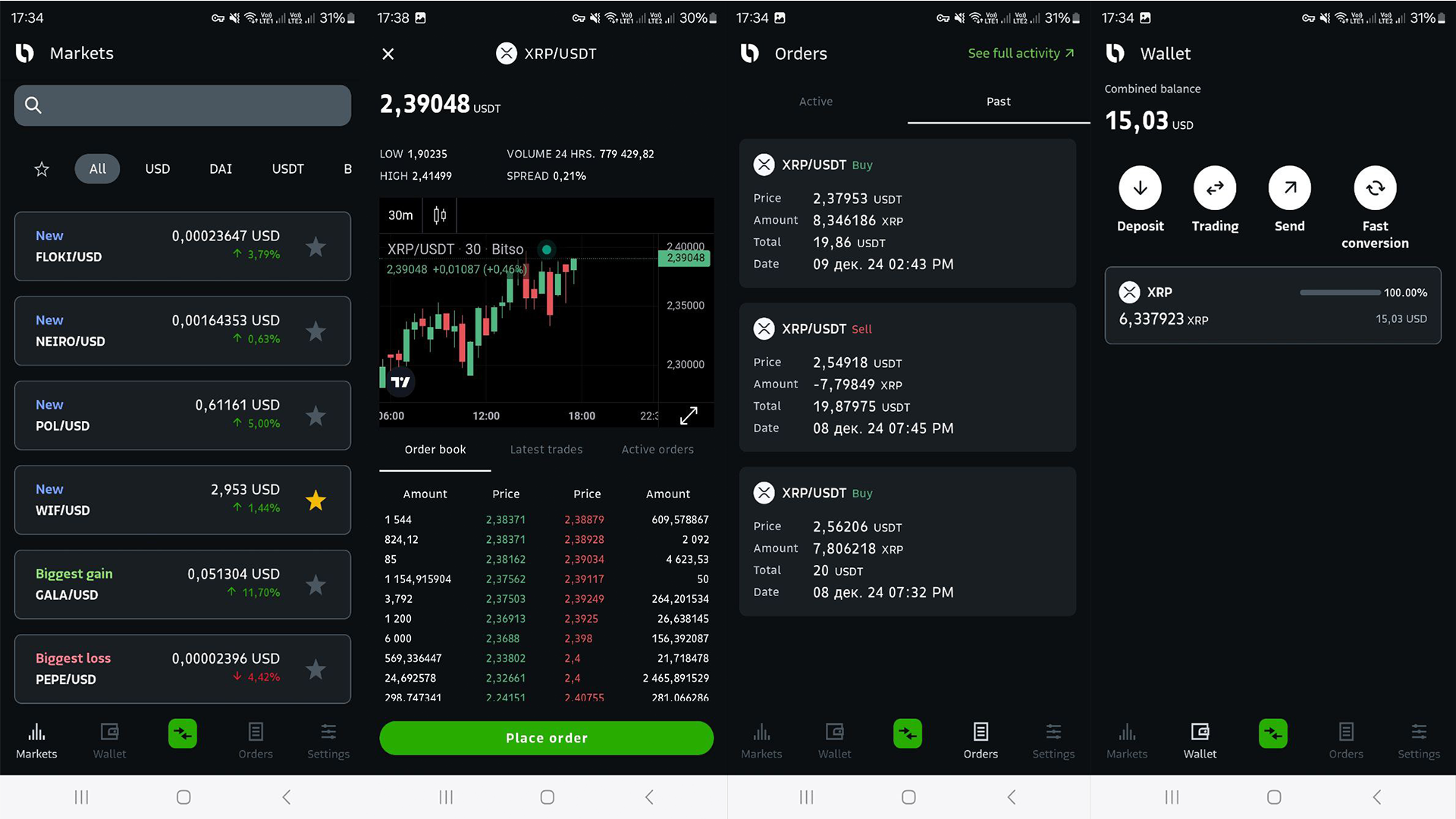Open the Latest trades tab

tap(546, 449)
